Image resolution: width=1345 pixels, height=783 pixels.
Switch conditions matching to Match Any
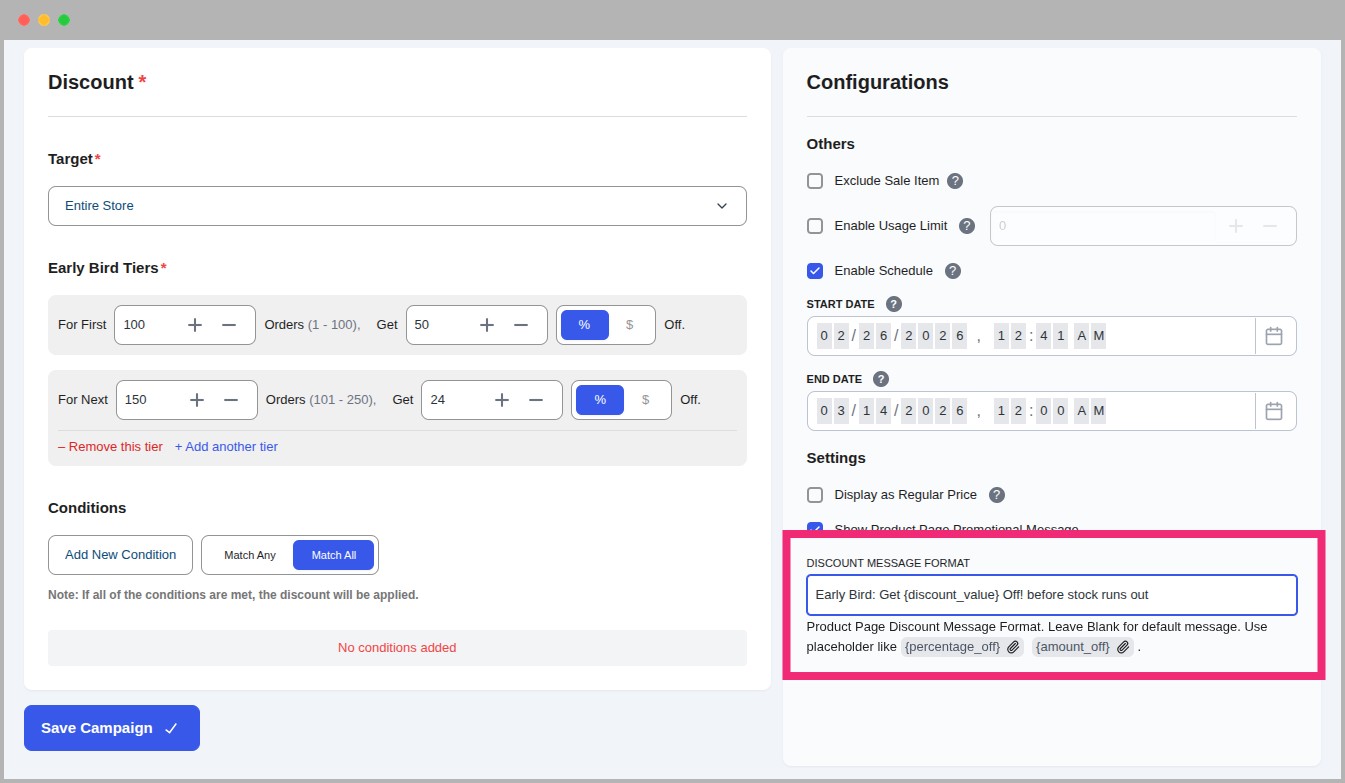[x=248, y=554]
